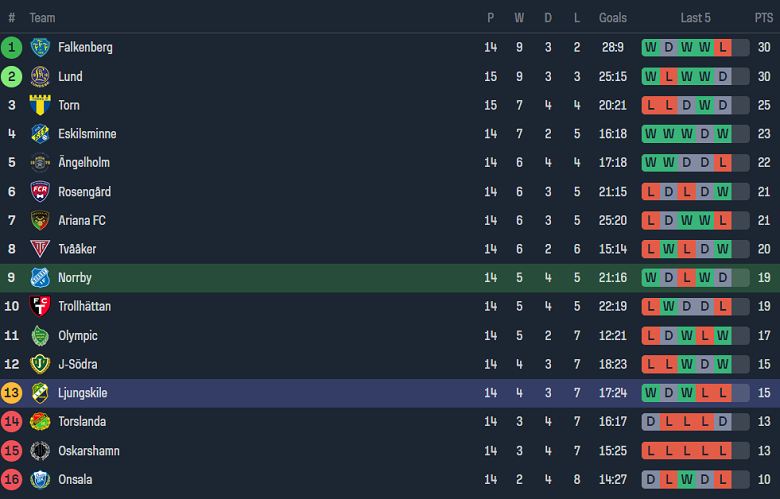Click Falkenberg's most recent loss result badge

tap(722, 47)
